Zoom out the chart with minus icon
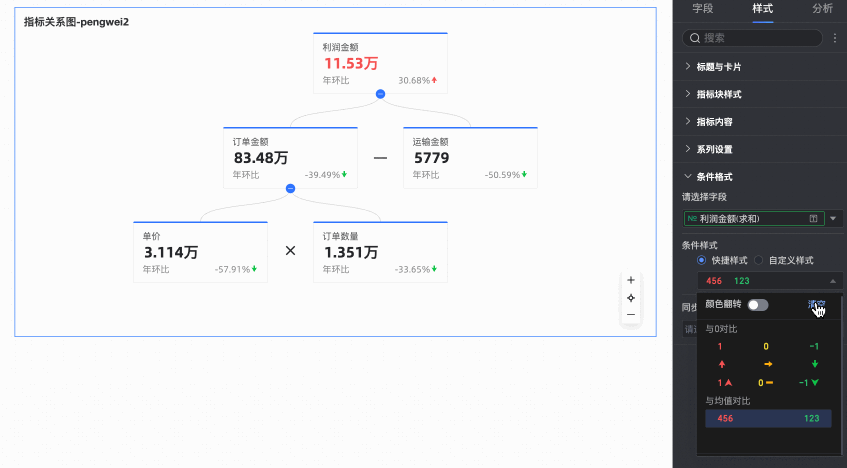The height and width of the screenshot is (468, 847). (631, 315)
